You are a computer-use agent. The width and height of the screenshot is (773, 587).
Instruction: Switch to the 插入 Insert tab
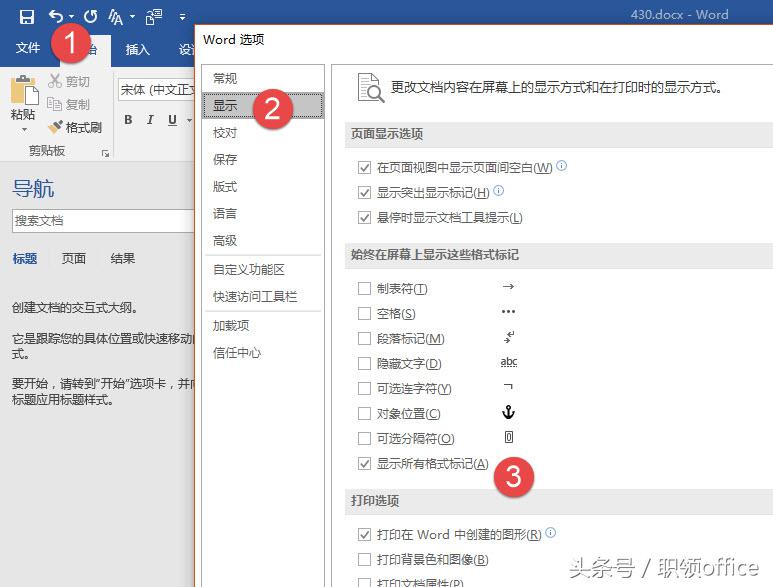pyautogui.click(x=137, y=49)
